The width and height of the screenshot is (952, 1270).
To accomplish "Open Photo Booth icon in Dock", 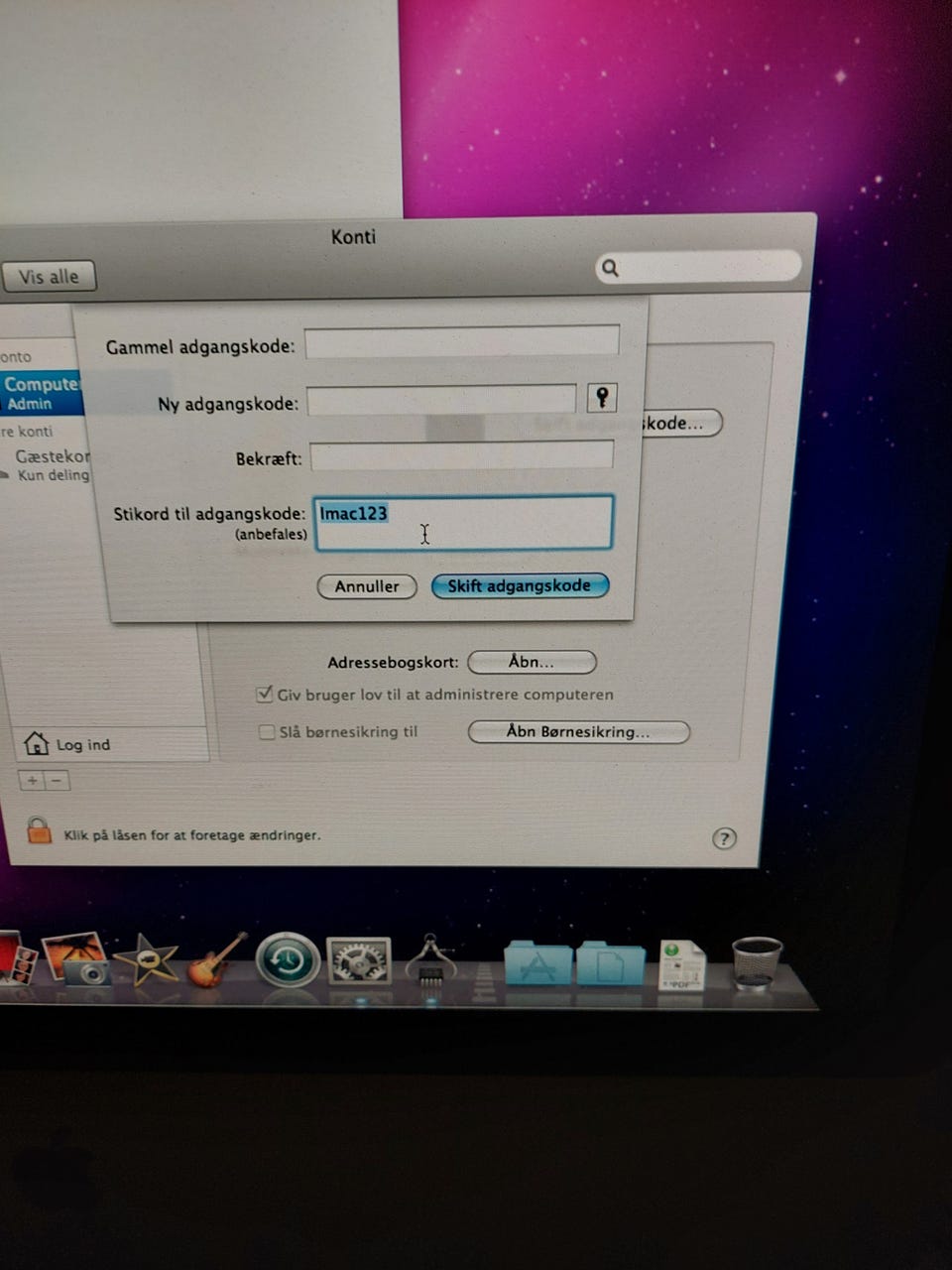I will pyautogui.click(x=17, y=959).
